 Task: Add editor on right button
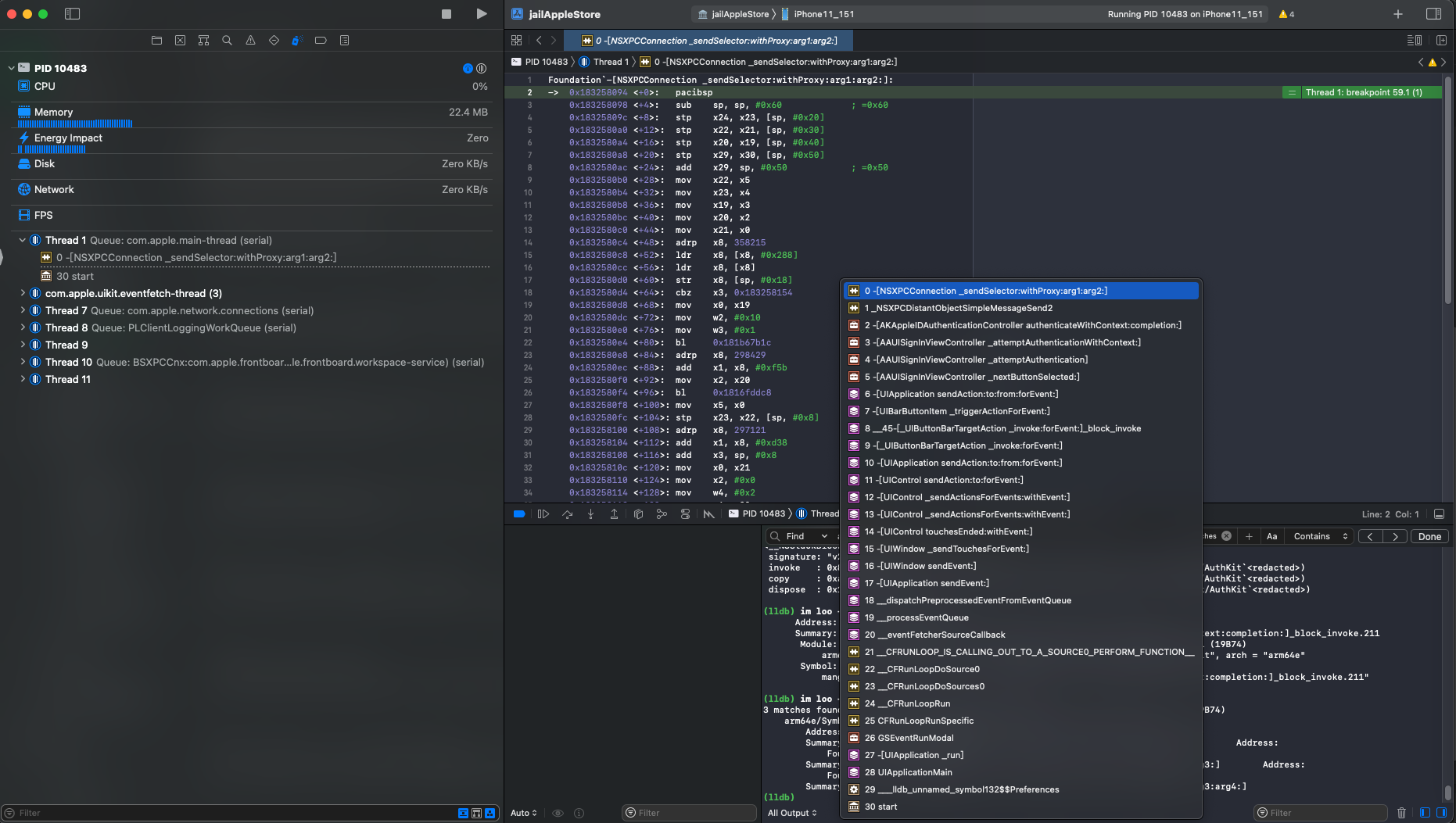click(1441, 40)
